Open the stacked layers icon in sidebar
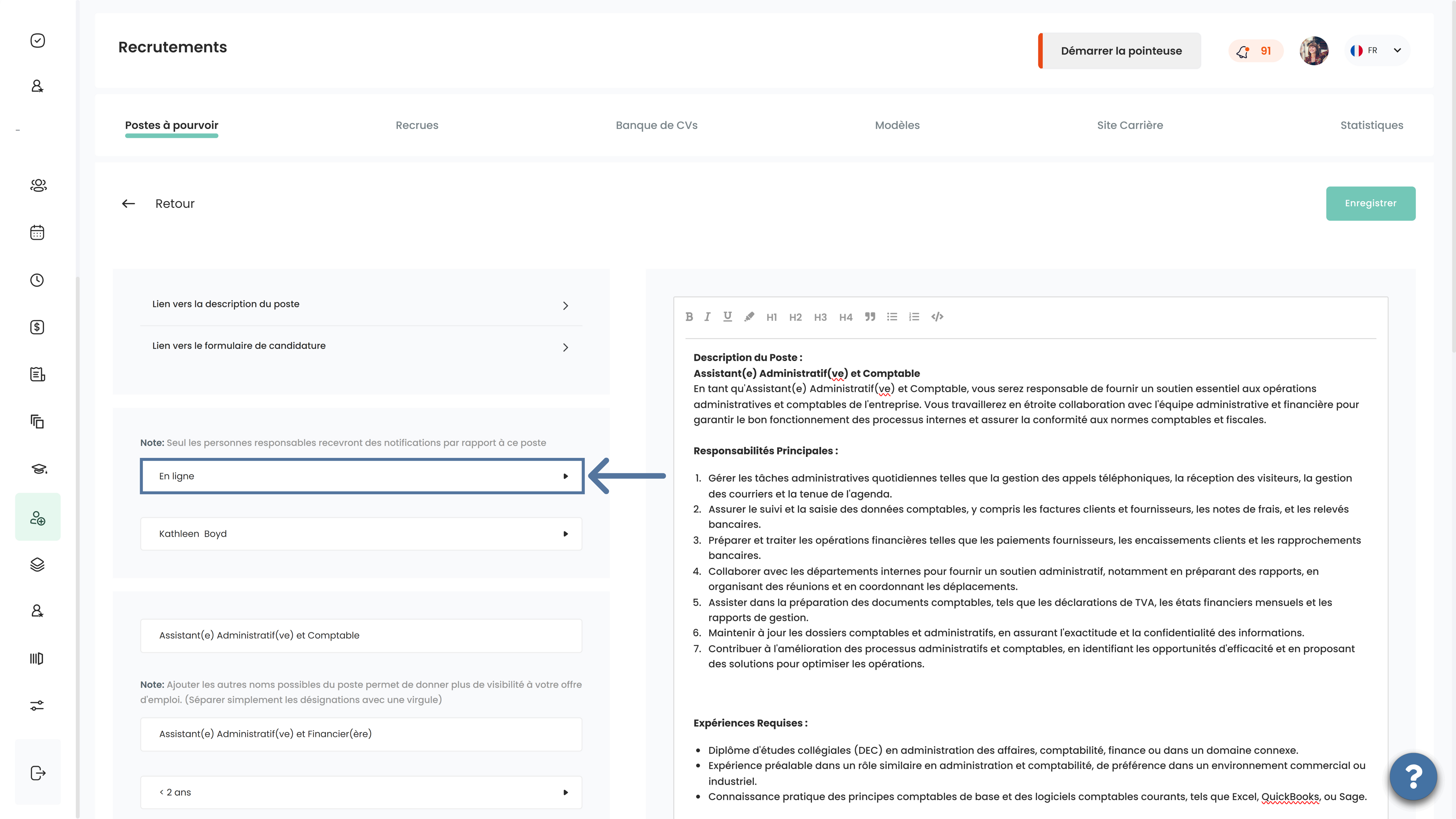Image resolution: width=1456 pixels, height=819 pixels. [37, 565]
